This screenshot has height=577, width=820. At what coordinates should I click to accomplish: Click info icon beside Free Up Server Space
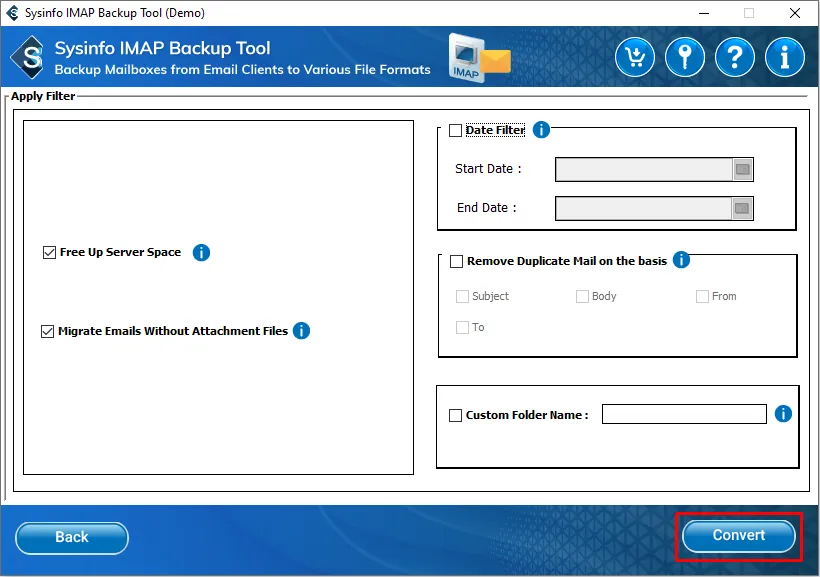tap(201, 253)
